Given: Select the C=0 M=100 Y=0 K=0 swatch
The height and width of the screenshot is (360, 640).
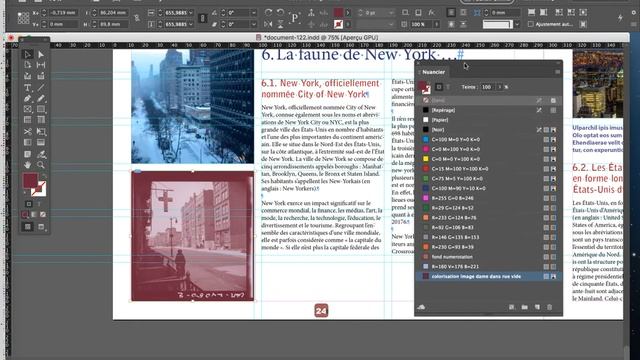Looking at the screenshot, I should (489, 149).
